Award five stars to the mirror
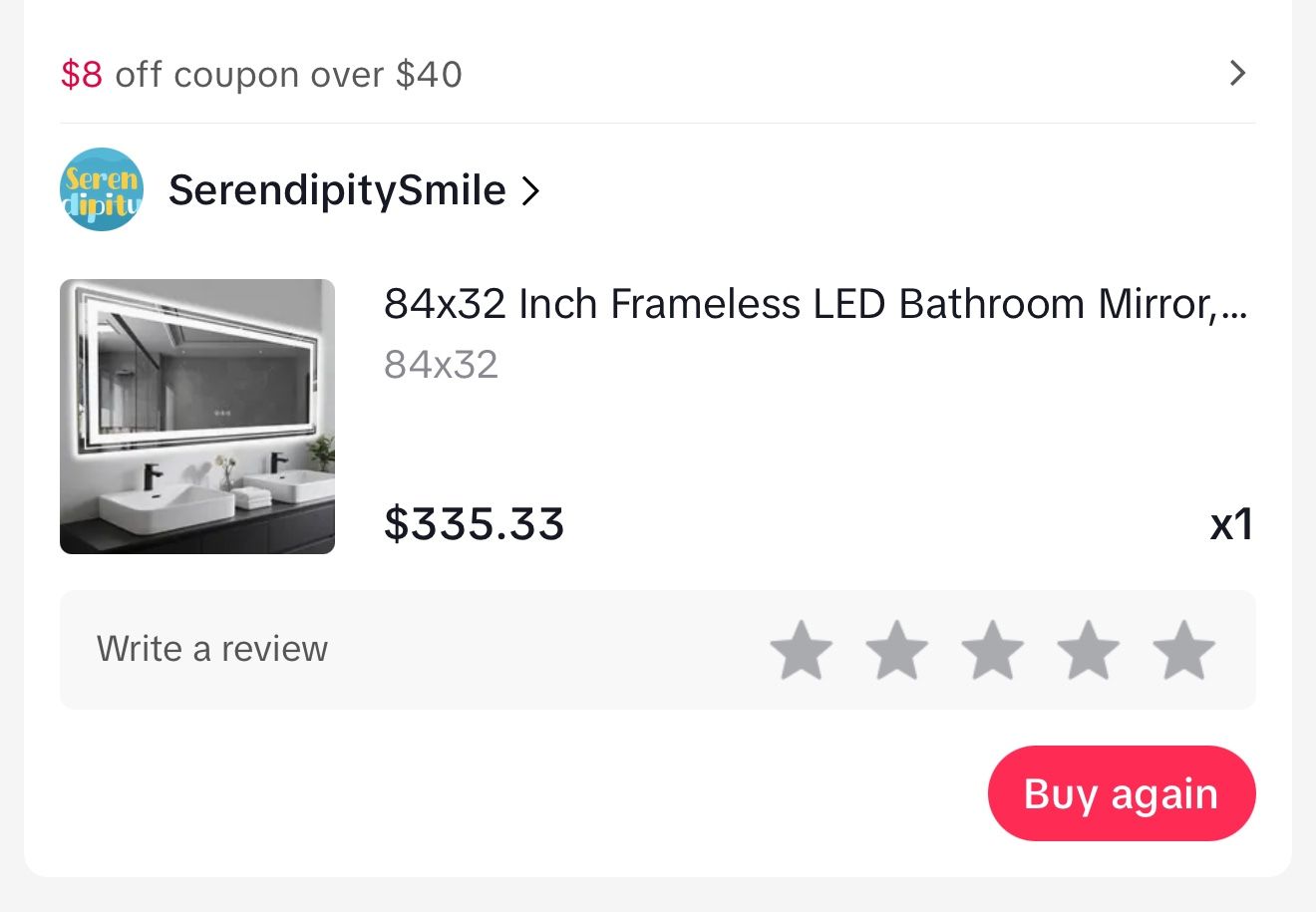The width and height of the screenshot is (1316, 912). point(1184,650)
